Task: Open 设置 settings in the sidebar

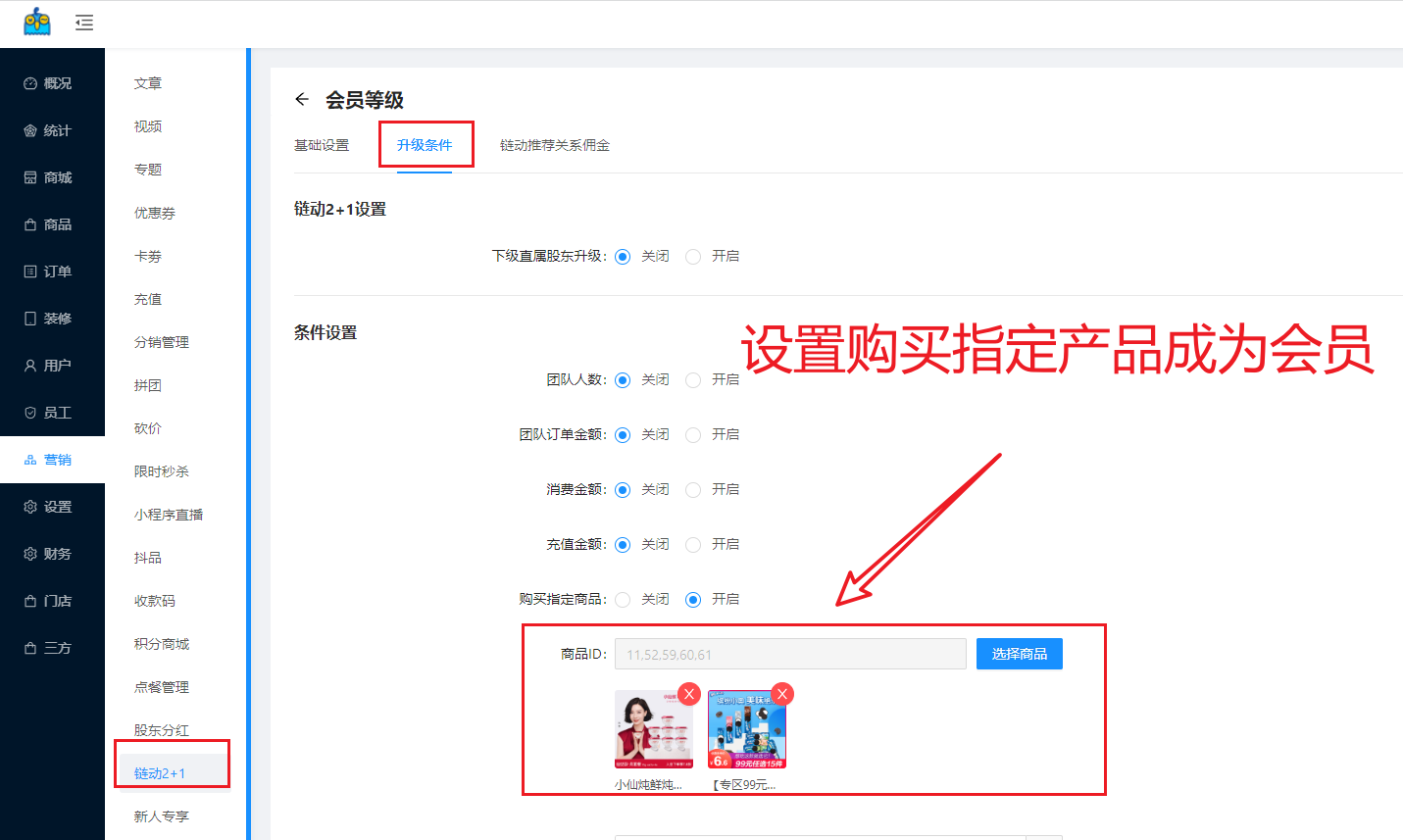Action: tap(49, 507)
